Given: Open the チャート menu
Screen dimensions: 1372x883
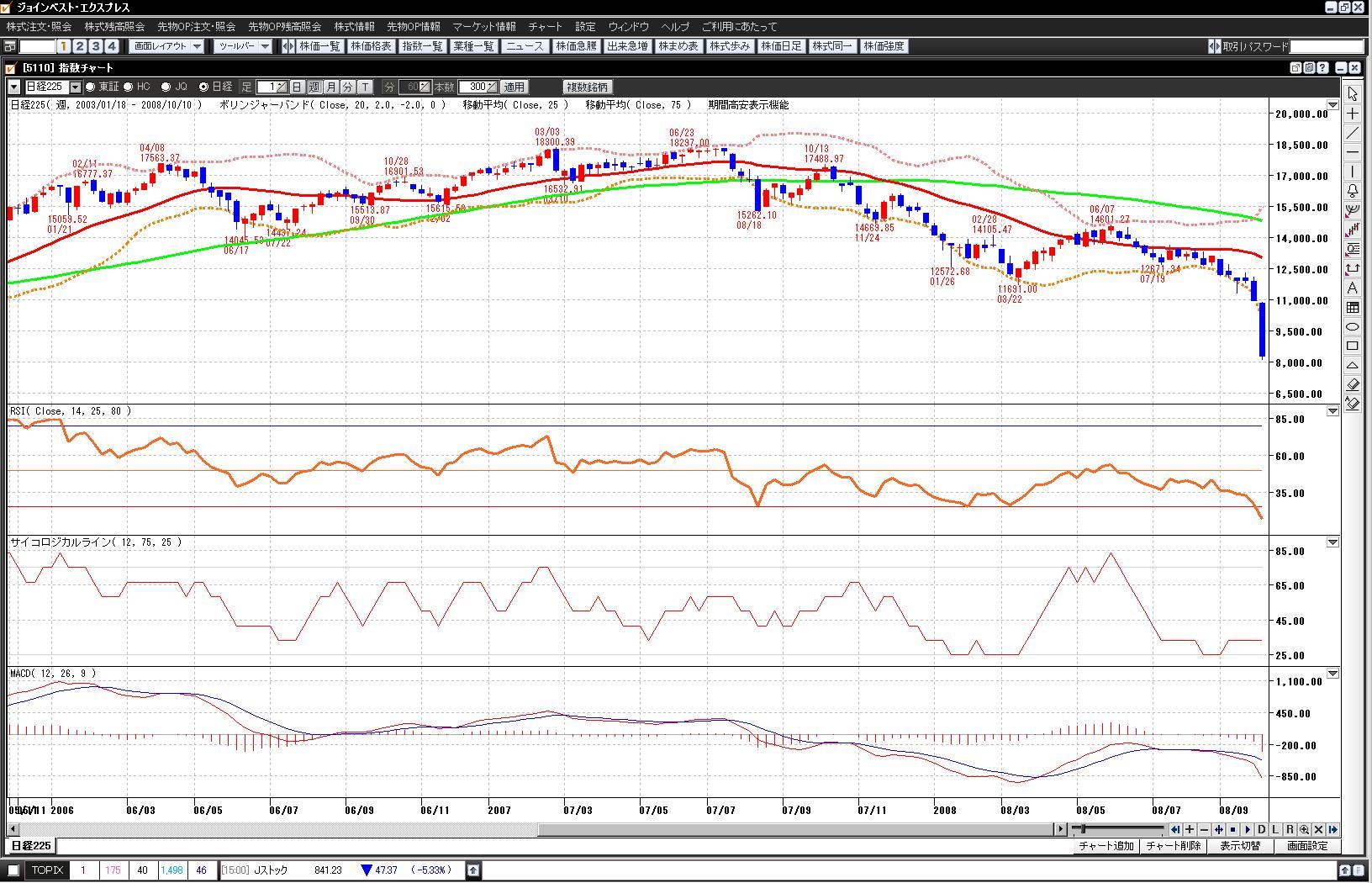Looking at the screenshot, I should tap(545, 27).
